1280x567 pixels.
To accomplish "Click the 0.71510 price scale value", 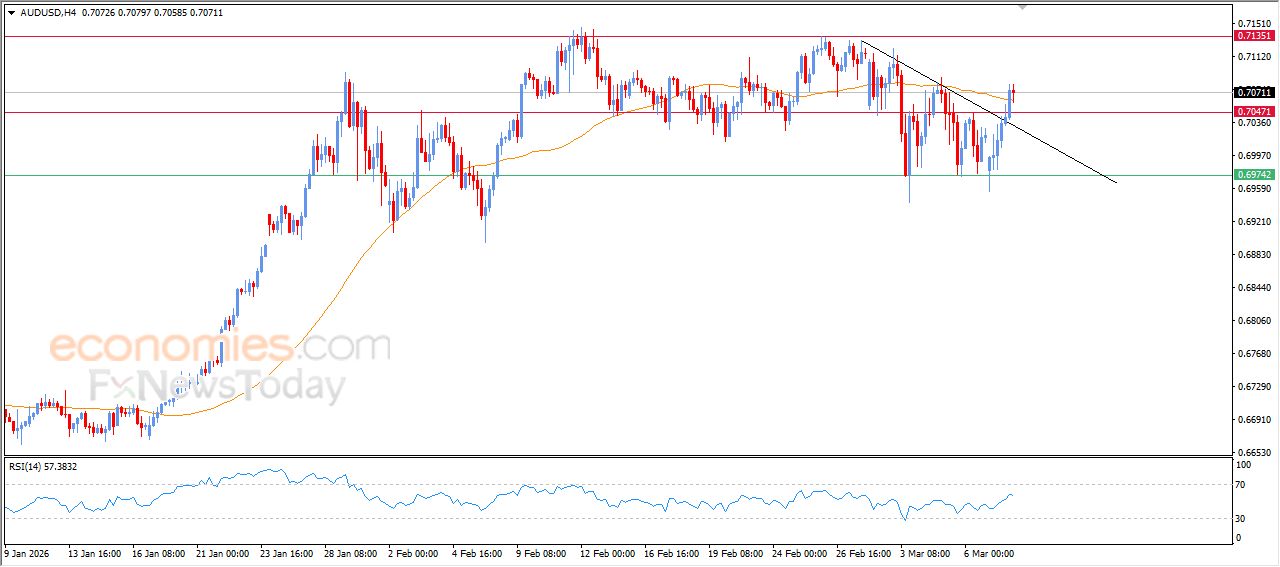I will pyautogui.click(x=1256, y=23).
